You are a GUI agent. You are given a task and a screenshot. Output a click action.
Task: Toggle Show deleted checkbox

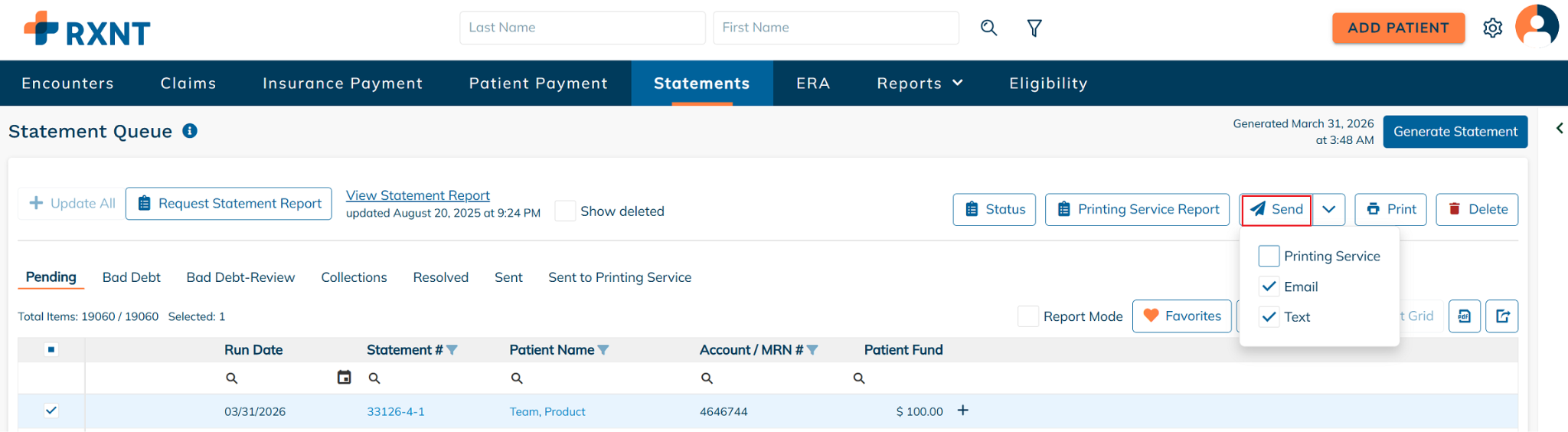click(x=565, y=211)
